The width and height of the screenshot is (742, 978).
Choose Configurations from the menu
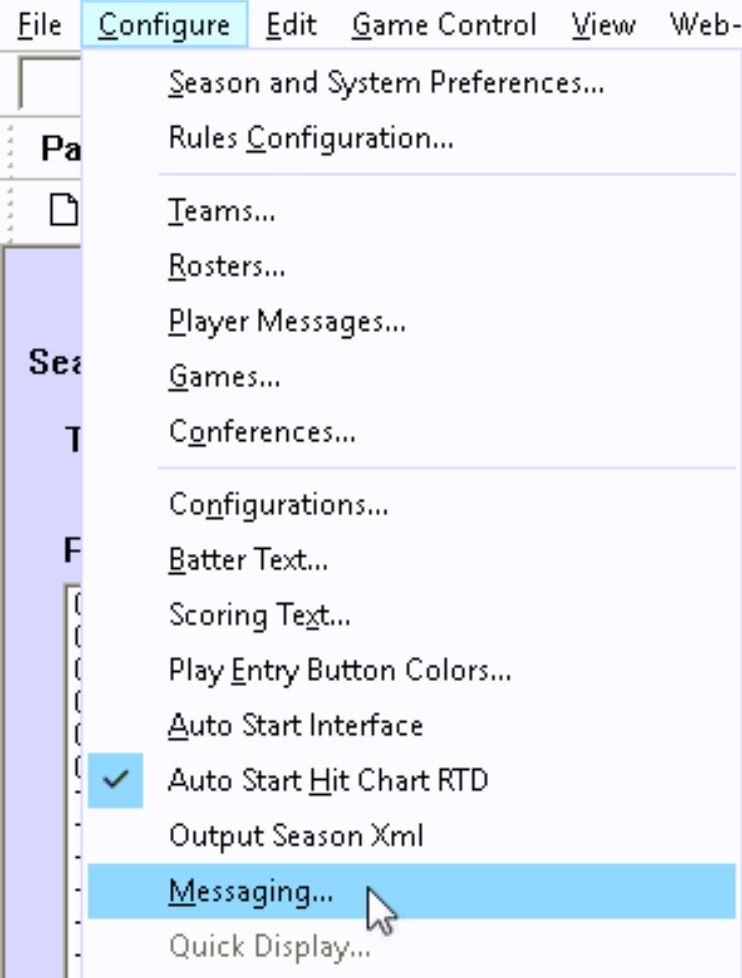[x=278, y=504]
